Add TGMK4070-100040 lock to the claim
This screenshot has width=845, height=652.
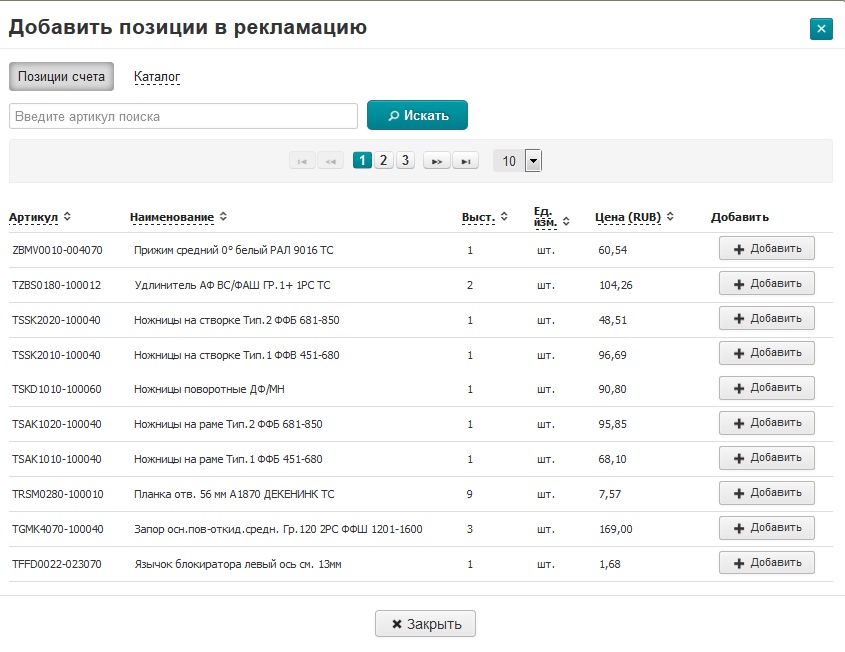(x=766, y=528)
